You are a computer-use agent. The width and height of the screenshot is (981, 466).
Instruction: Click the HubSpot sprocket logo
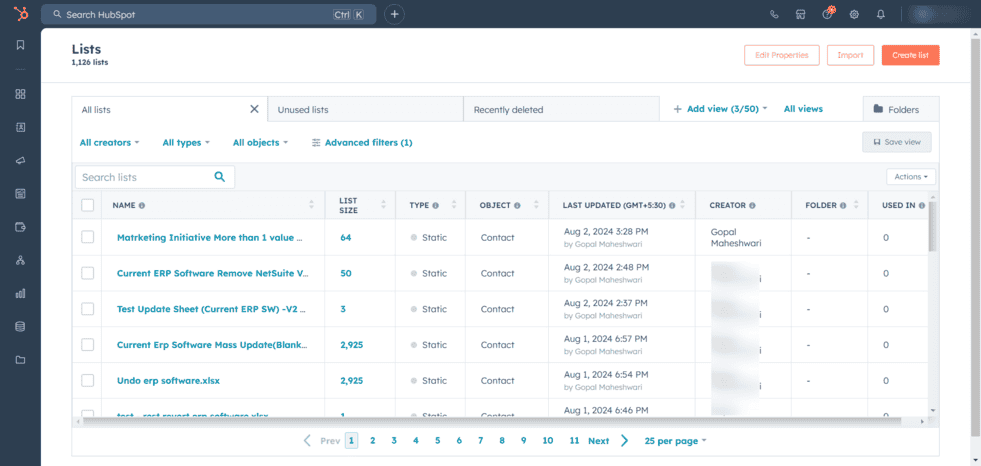[19, 14]
